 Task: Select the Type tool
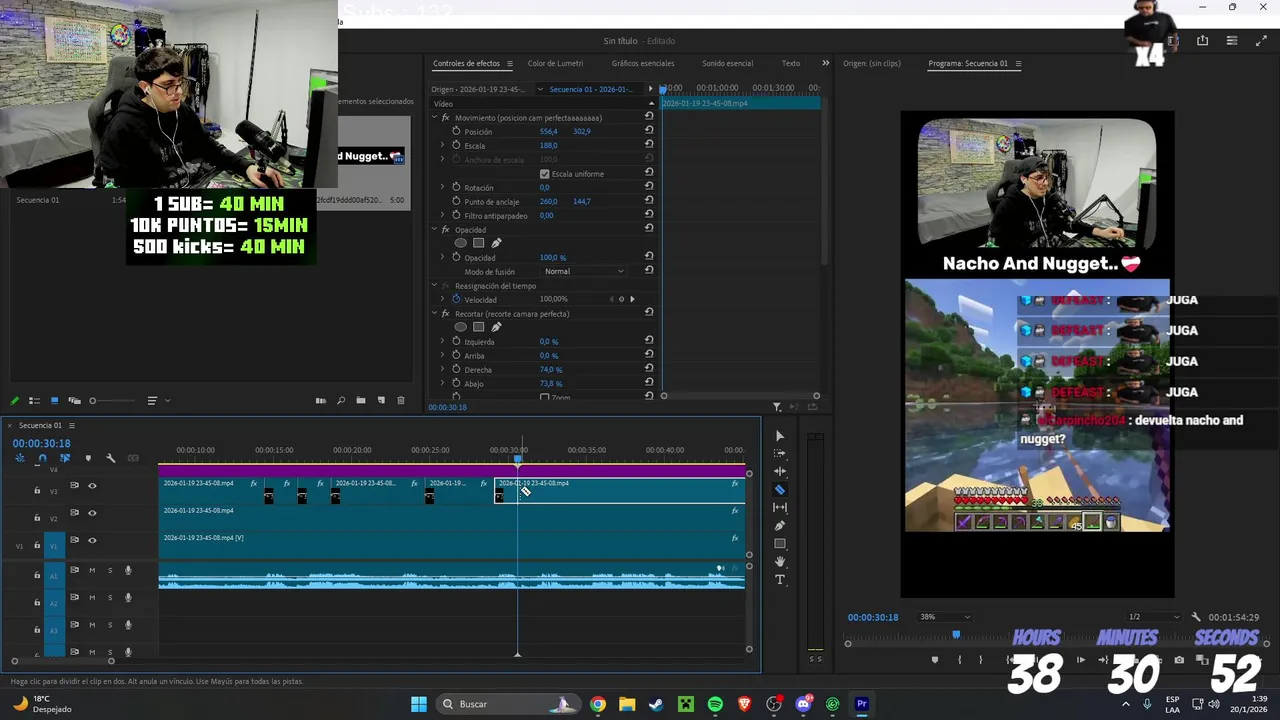coord(780,580)
